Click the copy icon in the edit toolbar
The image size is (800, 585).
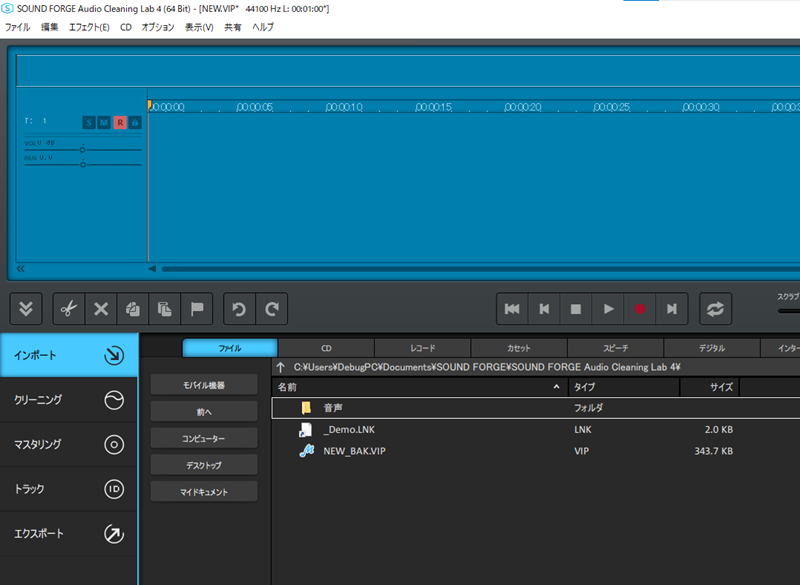click(x=133, y=309)
